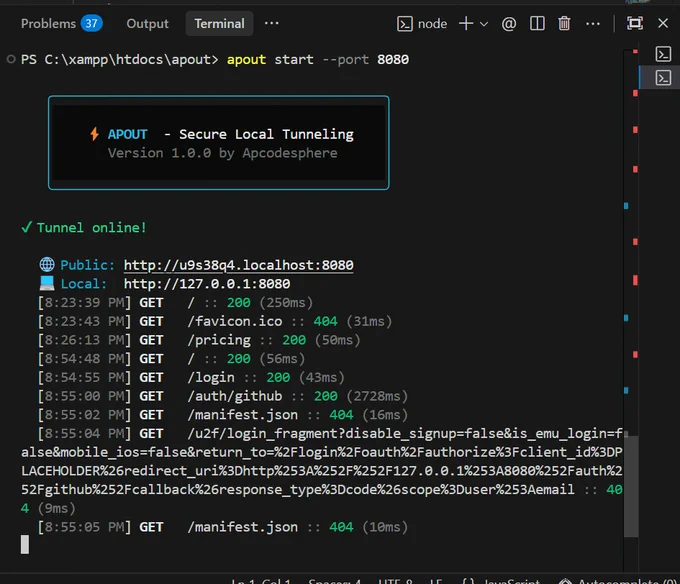Maximize the panel size icon
This screenshot has height=584, width=680.
[634, 23]
